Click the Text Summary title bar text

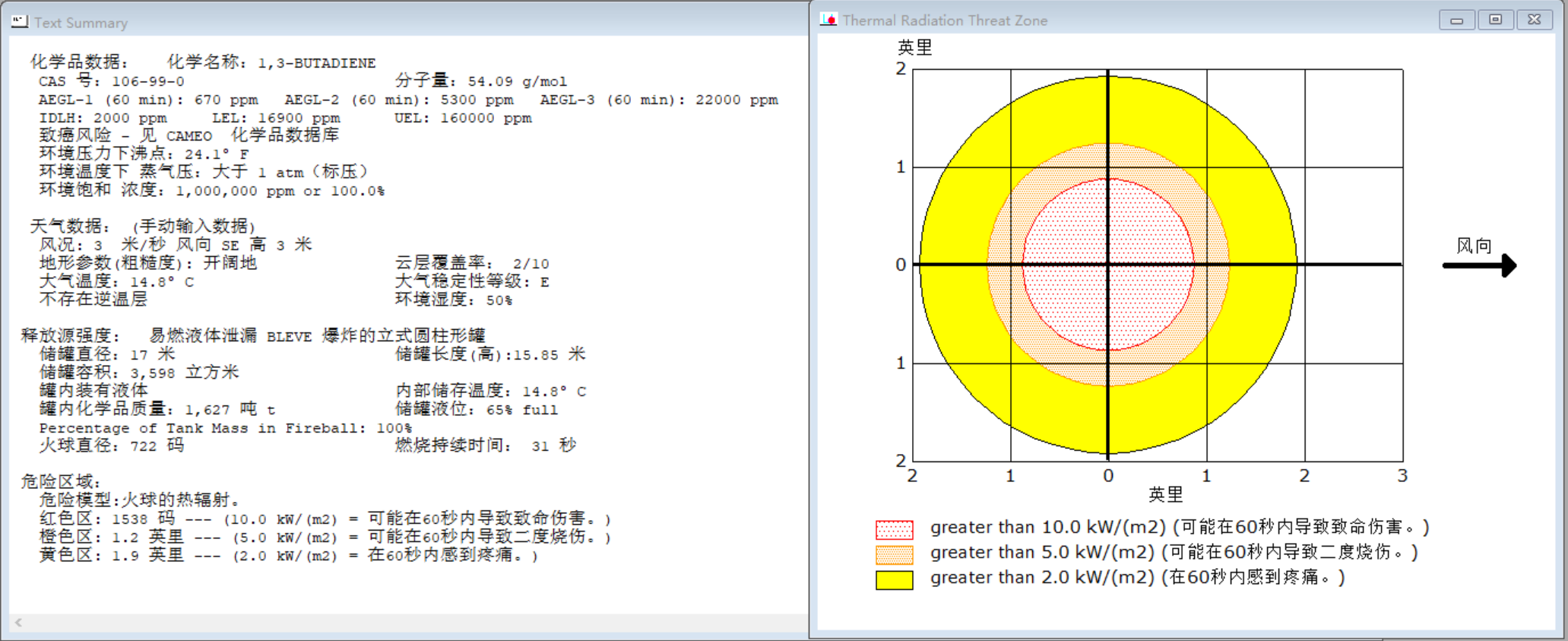tap(81, 23)
